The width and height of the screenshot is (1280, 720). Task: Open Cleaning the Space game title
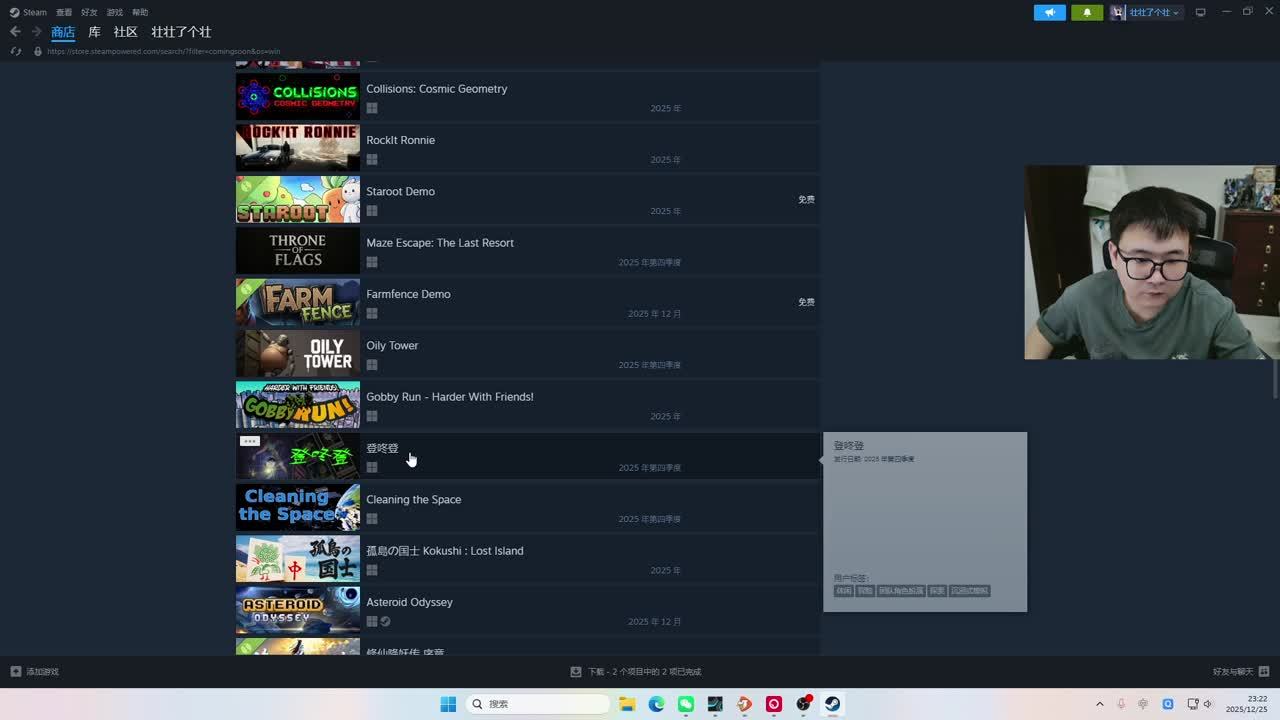click(x=413, y=499)
